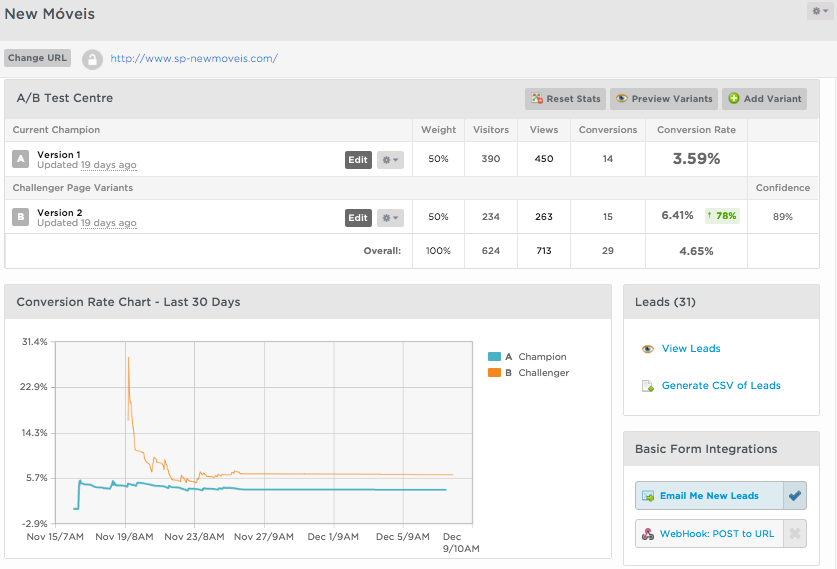
Task: Click the Weight column header
Action: click(438, 130)
